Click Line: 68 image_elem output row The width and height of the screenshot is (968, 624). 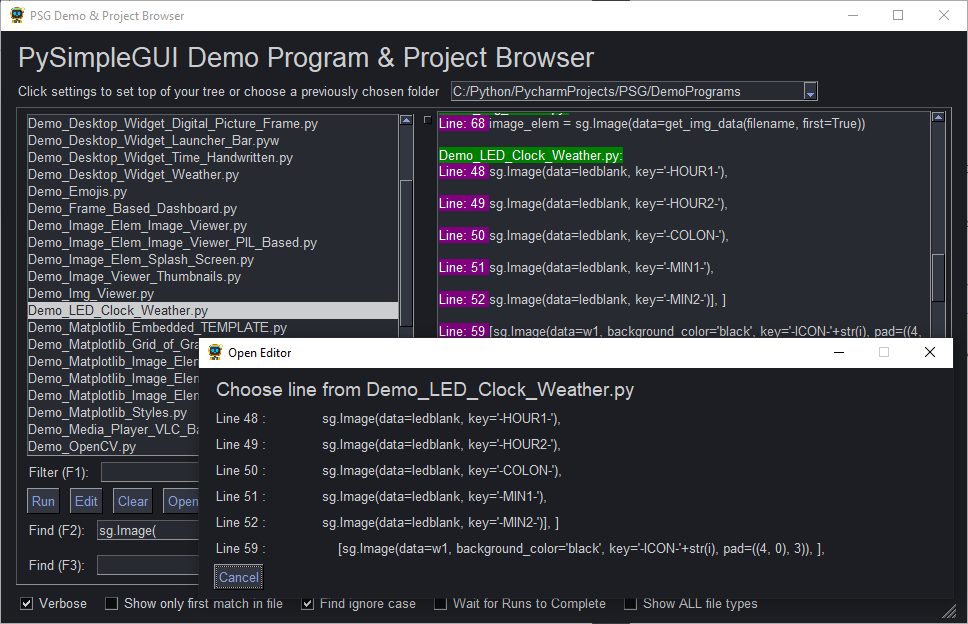coord(652,123)
